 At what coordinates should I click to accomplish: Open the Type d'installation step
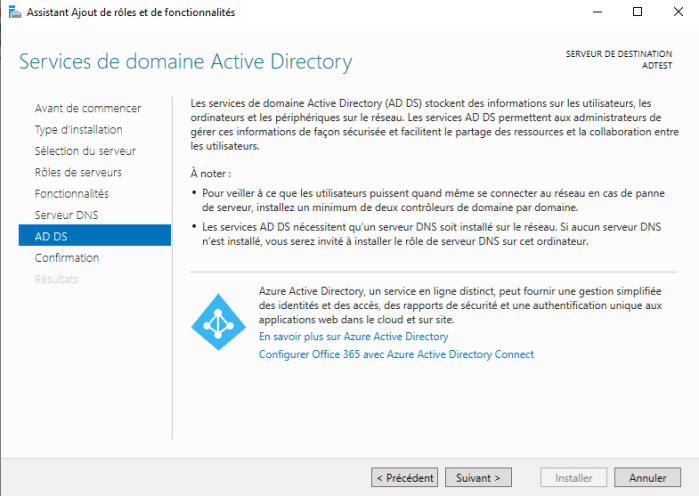pos(79,130)
